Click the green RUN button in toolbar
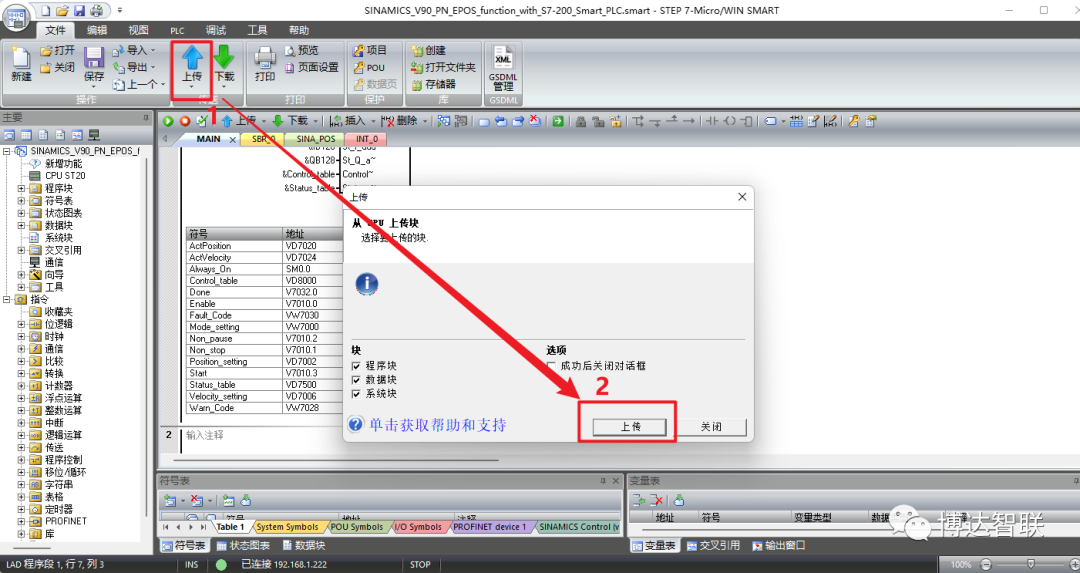1080x573 pixels. tap(167, 121)
